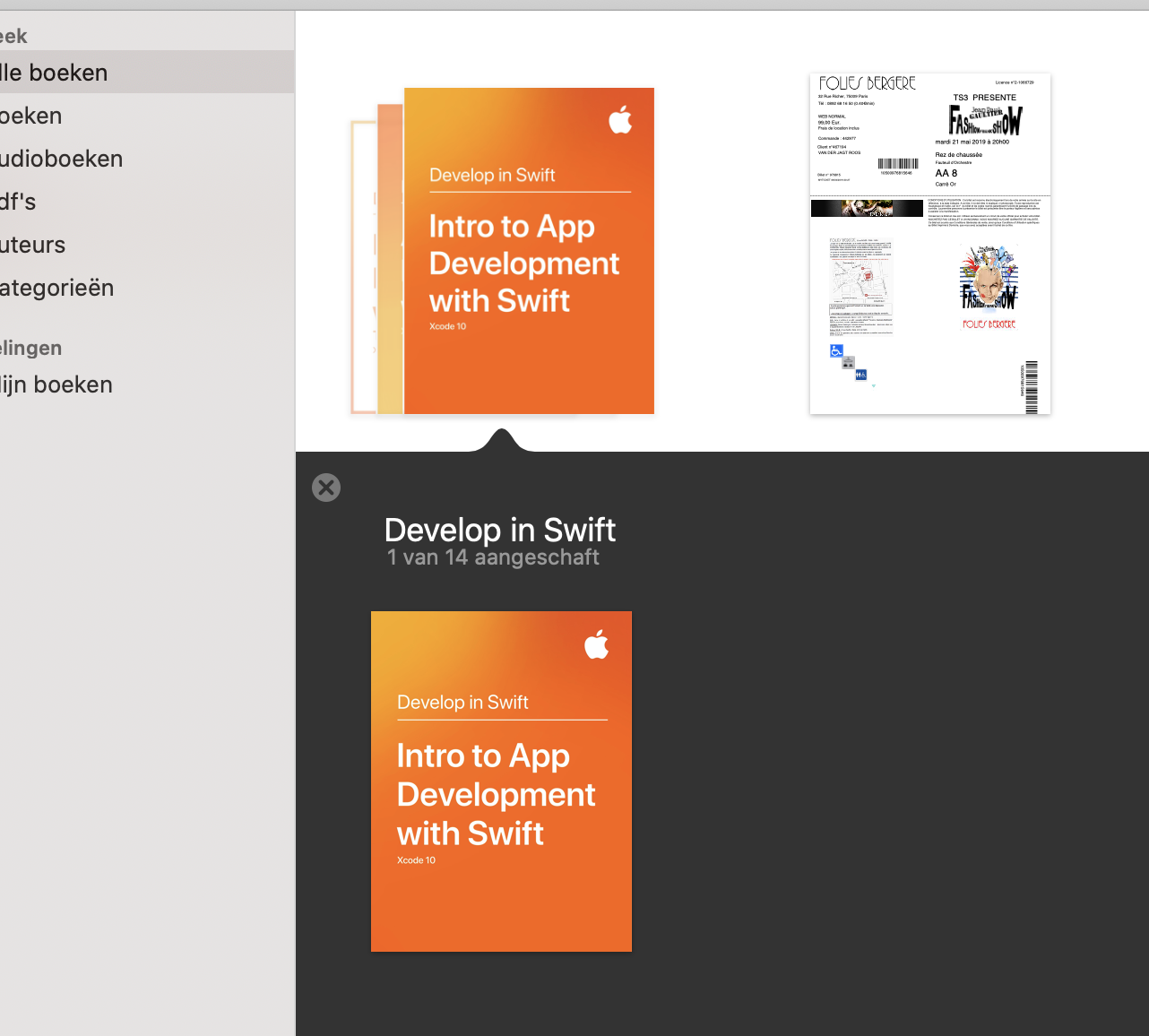
Task: Open the 'oeken' sidebar category
Action: (x=147, y=116)
